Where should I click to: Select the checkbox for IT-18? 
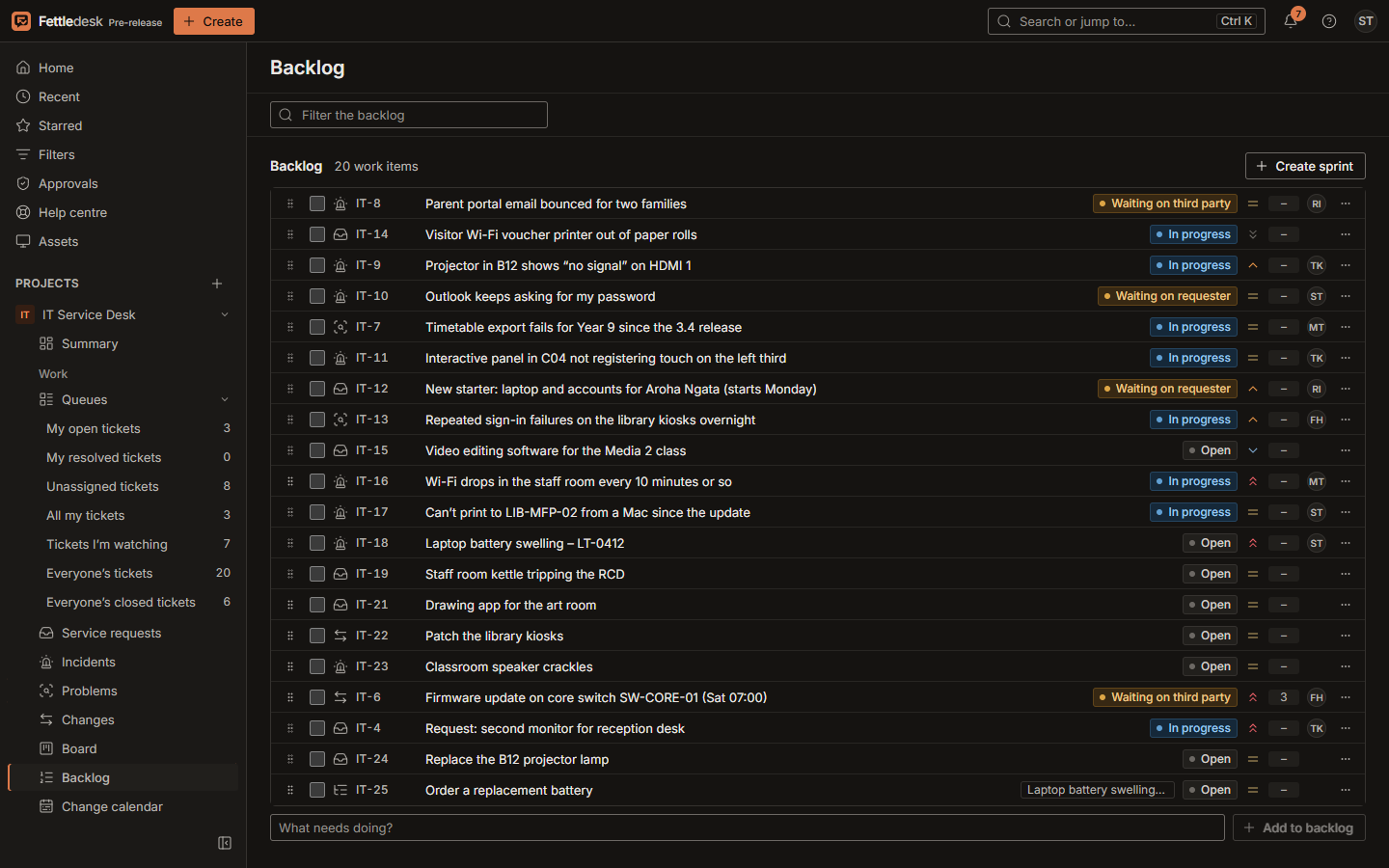317,543
